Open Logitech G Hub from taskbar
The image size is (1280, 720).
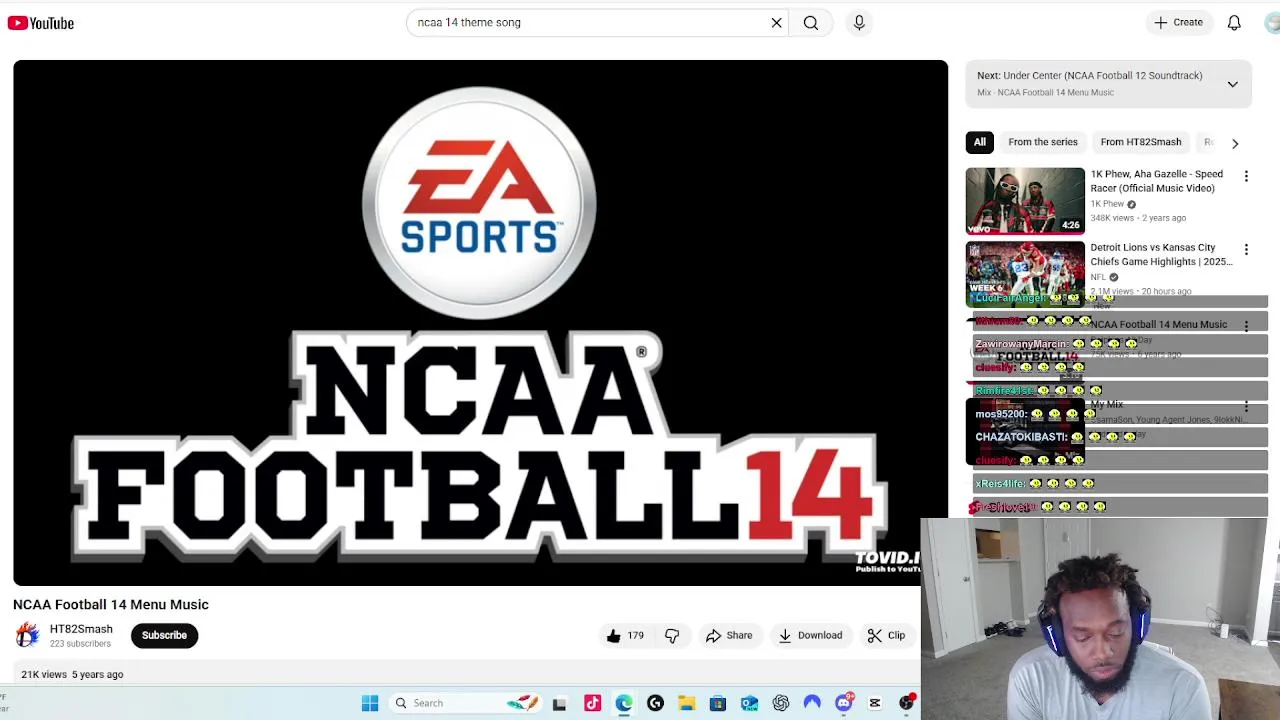click(655, 703)
